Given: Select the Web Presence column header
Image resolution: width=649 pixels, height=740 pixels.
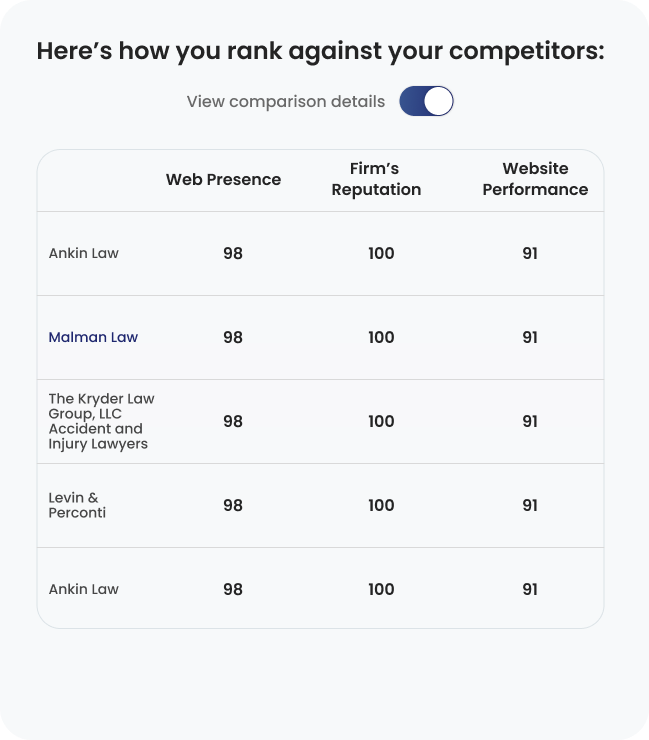Looking at the screenshot, I should pos(223,180).
